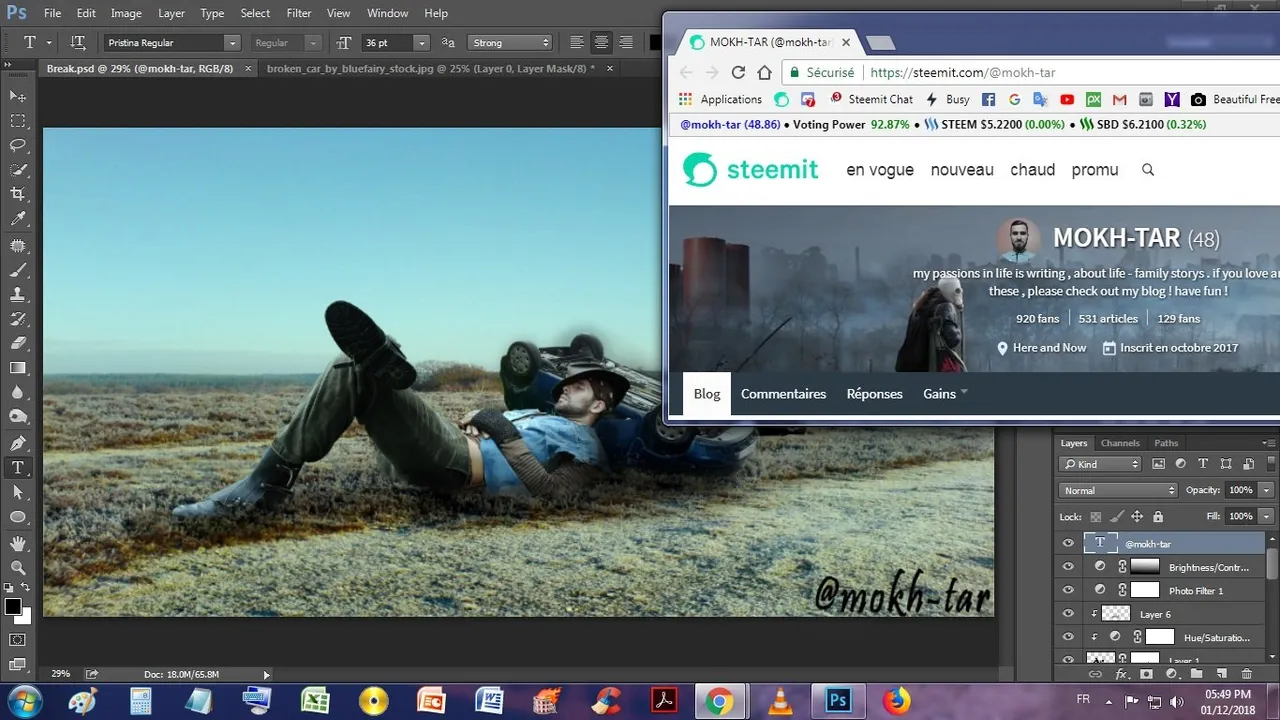Select the Ellipse shape tool
Image resolution: width=1280 pixels, height=720 pixels.
coord(18,517)
